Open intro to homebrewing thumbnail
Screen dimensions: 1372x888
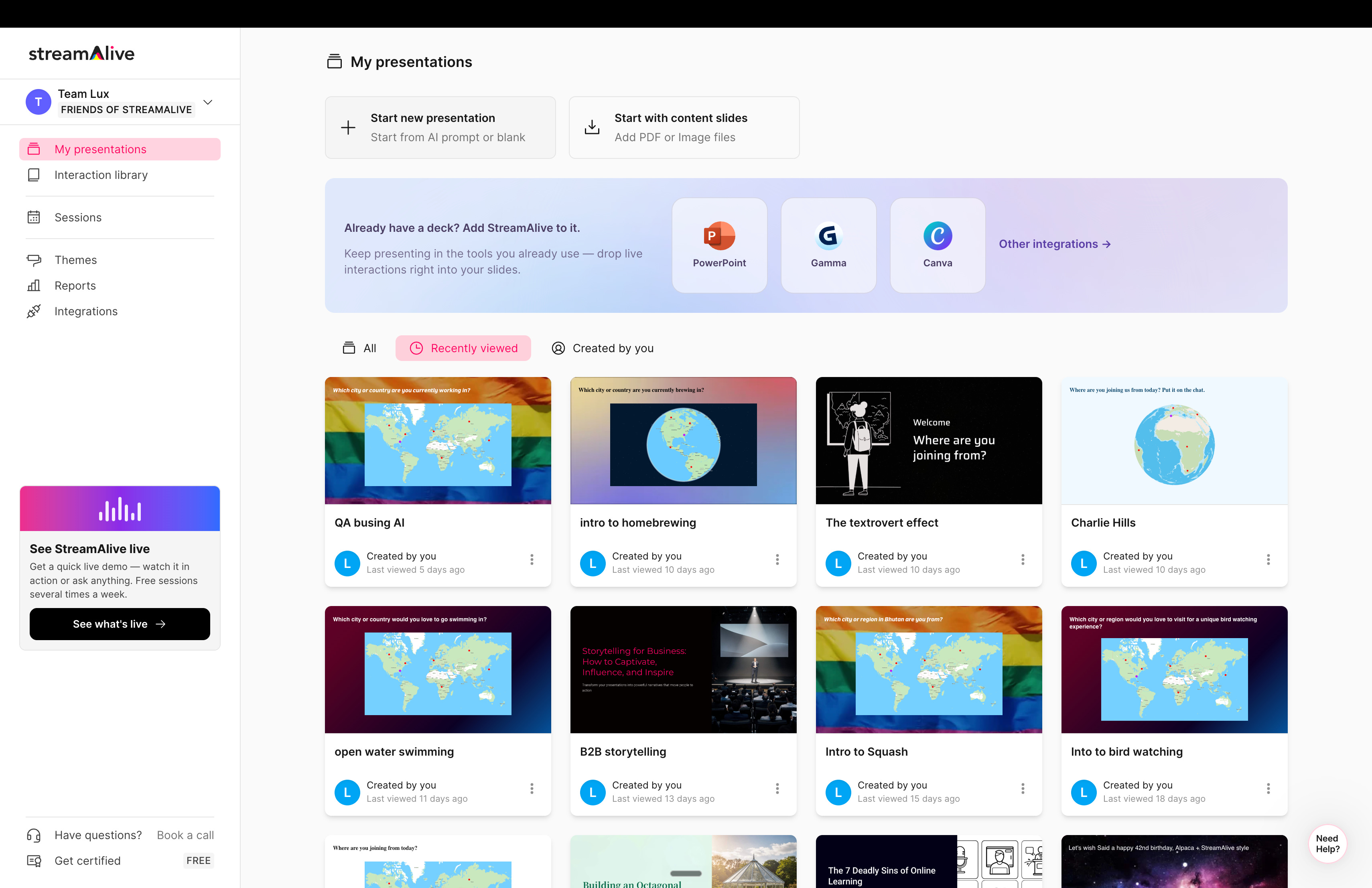coord(684,441)
